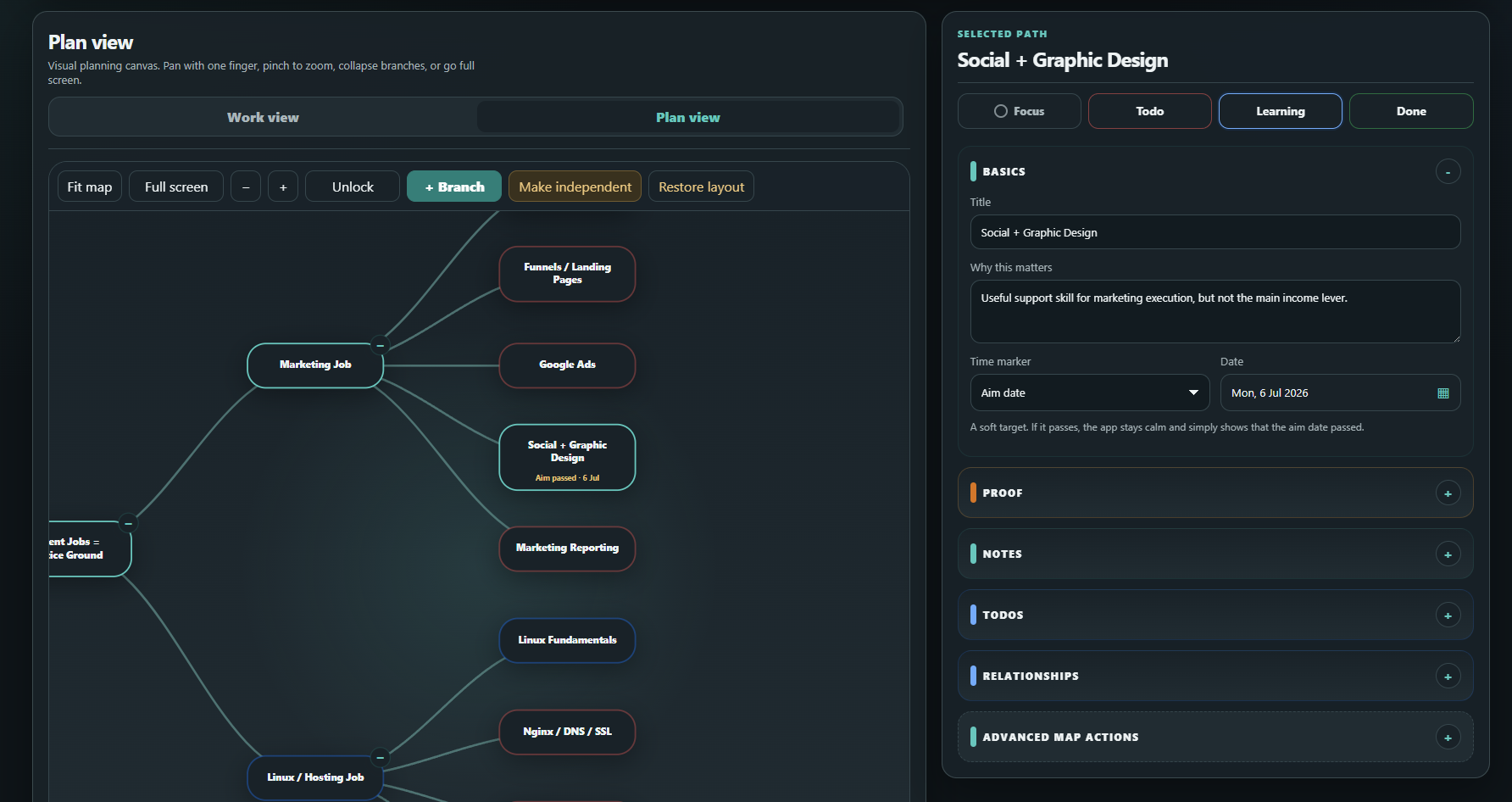The image size is (1512, 802).
Task: Add a new branch with + Branch
Action: tap(454, 187)
